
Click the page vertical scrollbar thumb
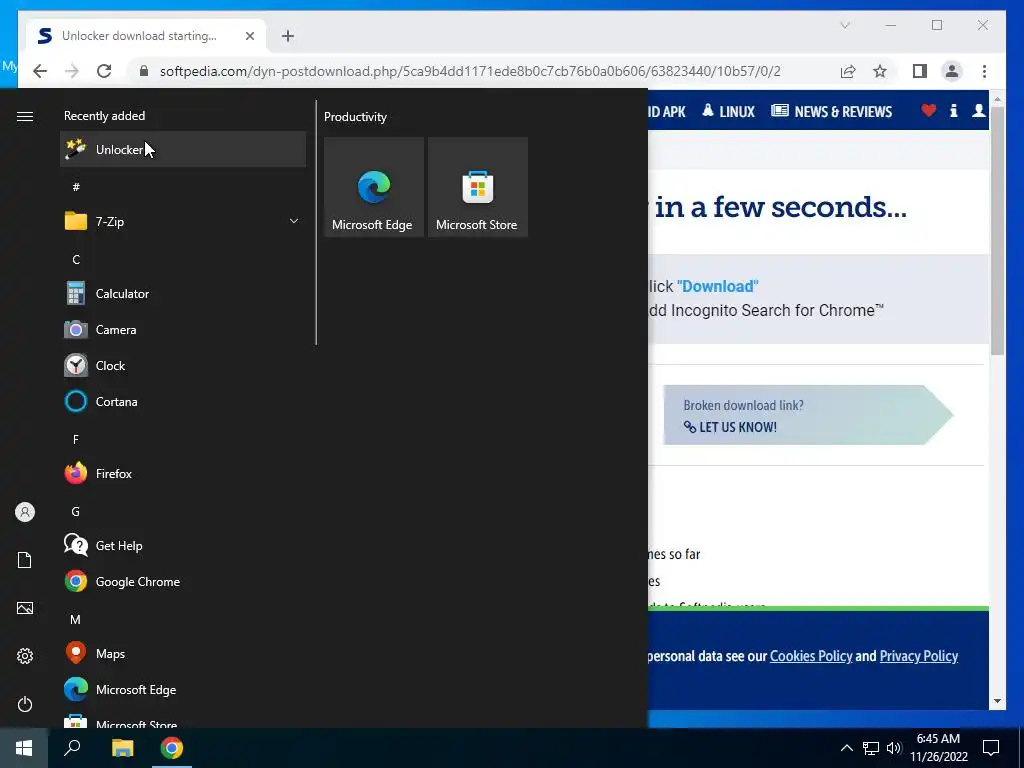[x=997, y=231]
